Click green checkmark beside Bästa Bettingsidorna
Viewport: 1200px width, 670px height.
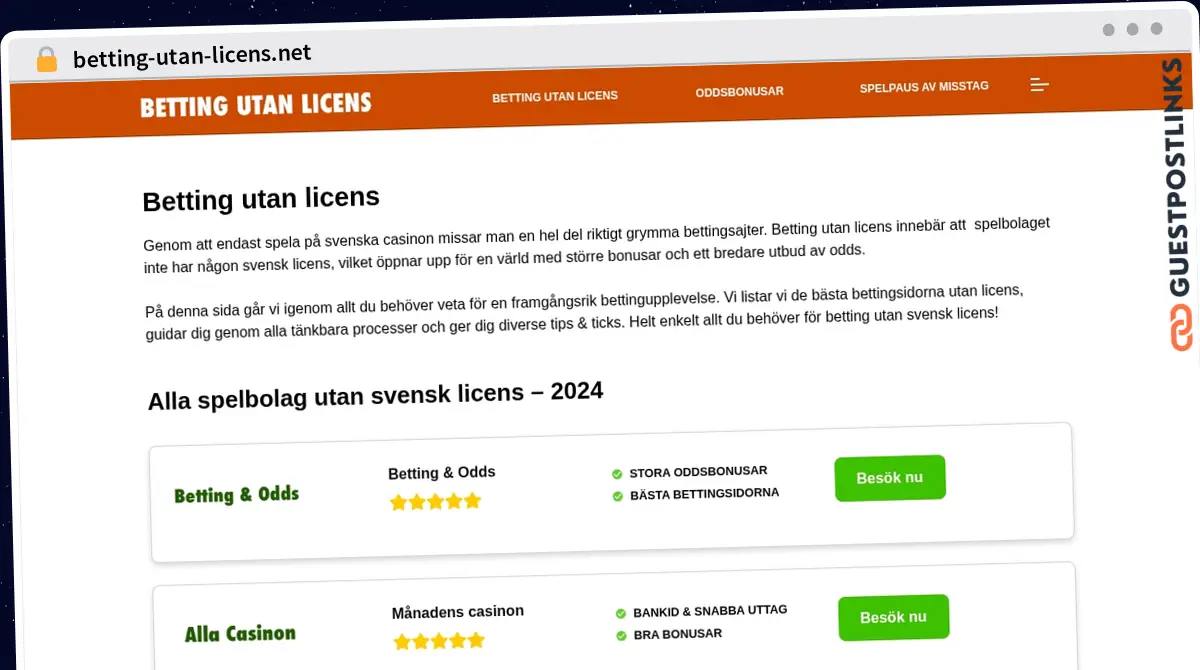pyautogui.click(x=617, y=495)
